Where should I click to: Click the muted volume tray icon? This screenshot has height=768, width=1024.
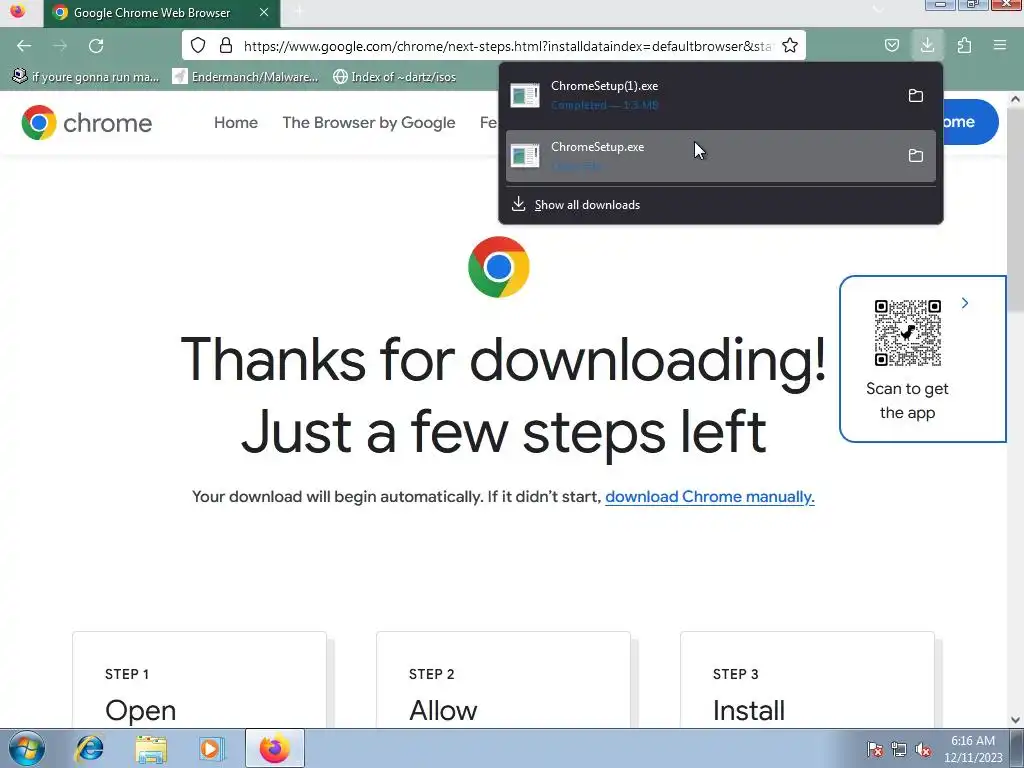pyautogui.click(x=922, y=749)
